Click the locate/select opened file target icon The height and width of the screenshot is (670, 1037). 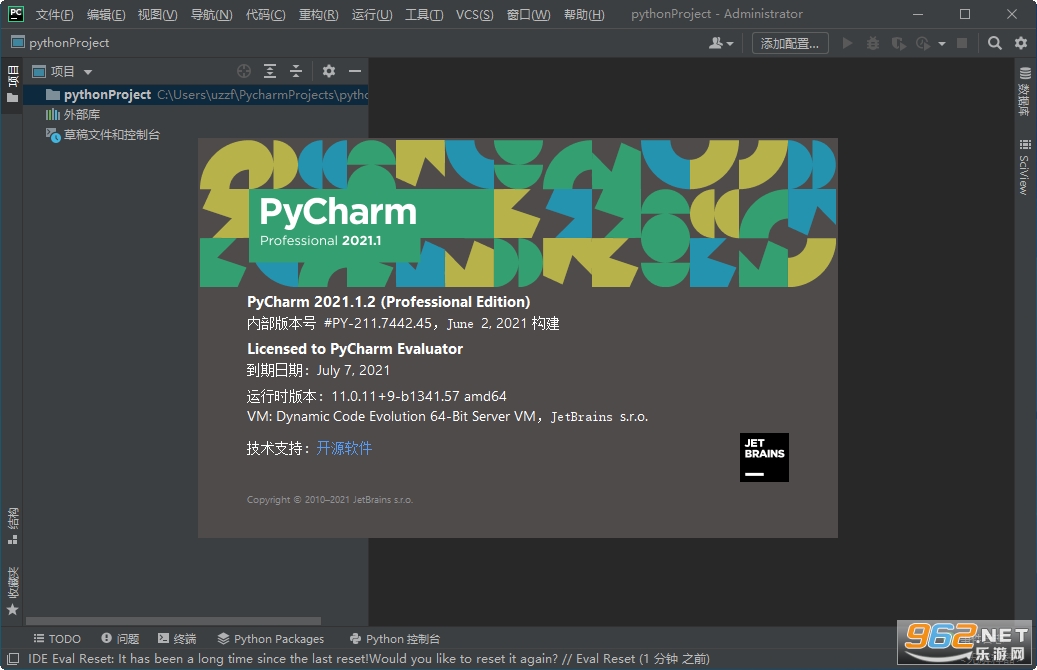tap(244, 71)
